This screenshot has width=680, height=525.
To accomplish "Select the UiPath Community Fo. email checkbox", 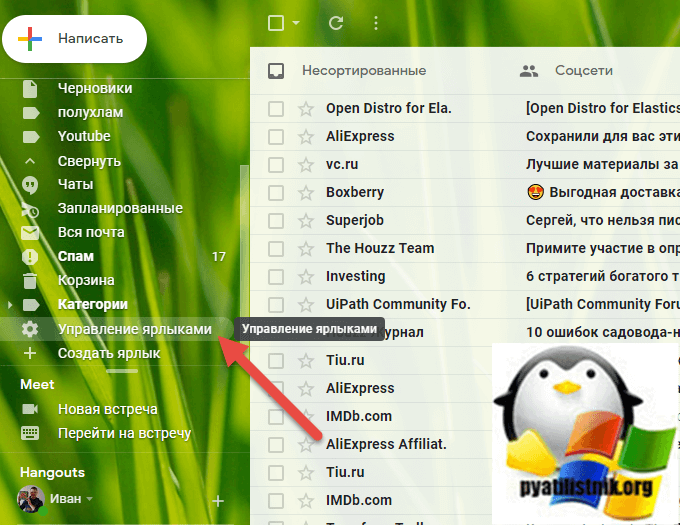I will coord(276,305).
